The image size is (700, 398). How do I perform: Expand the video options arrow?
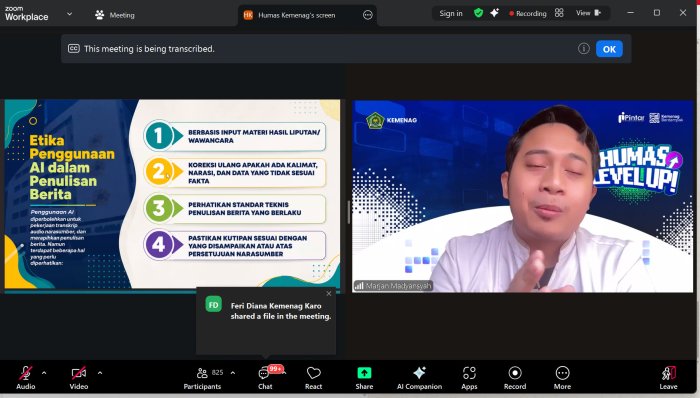coord(100,373)
